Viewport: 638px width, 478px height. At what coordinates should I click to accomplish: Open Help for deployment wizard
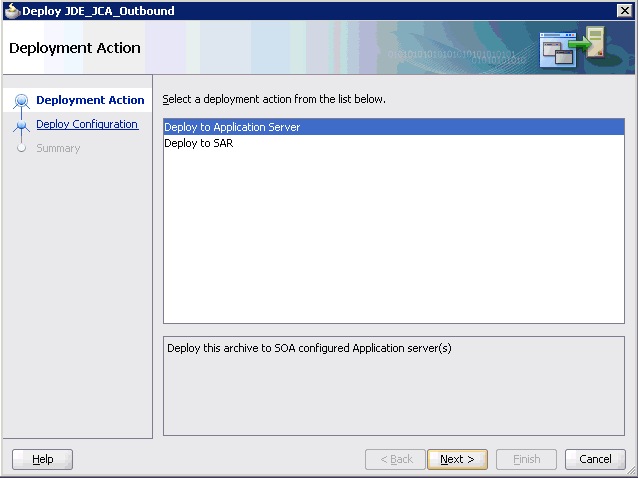tap(42, 459)
